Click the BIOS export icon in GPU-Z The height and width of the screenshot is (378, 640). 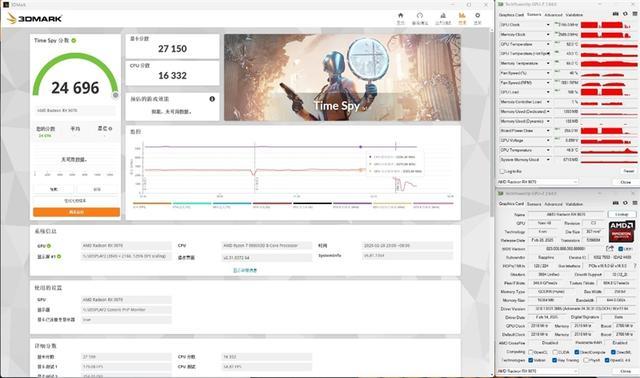pyautogui.click(x=610, y=248)
